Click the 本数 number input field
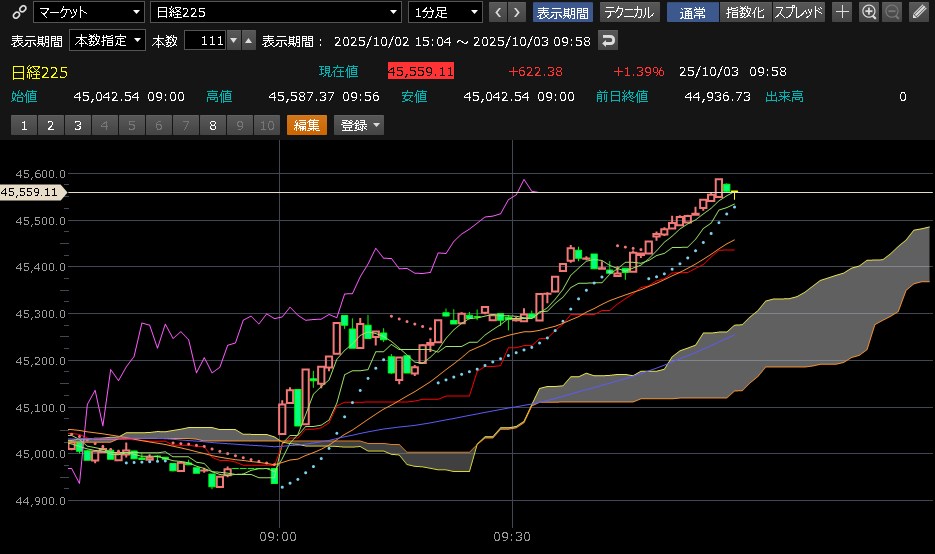The width and height of the screenshot is (935, 554). click(205, 41)
